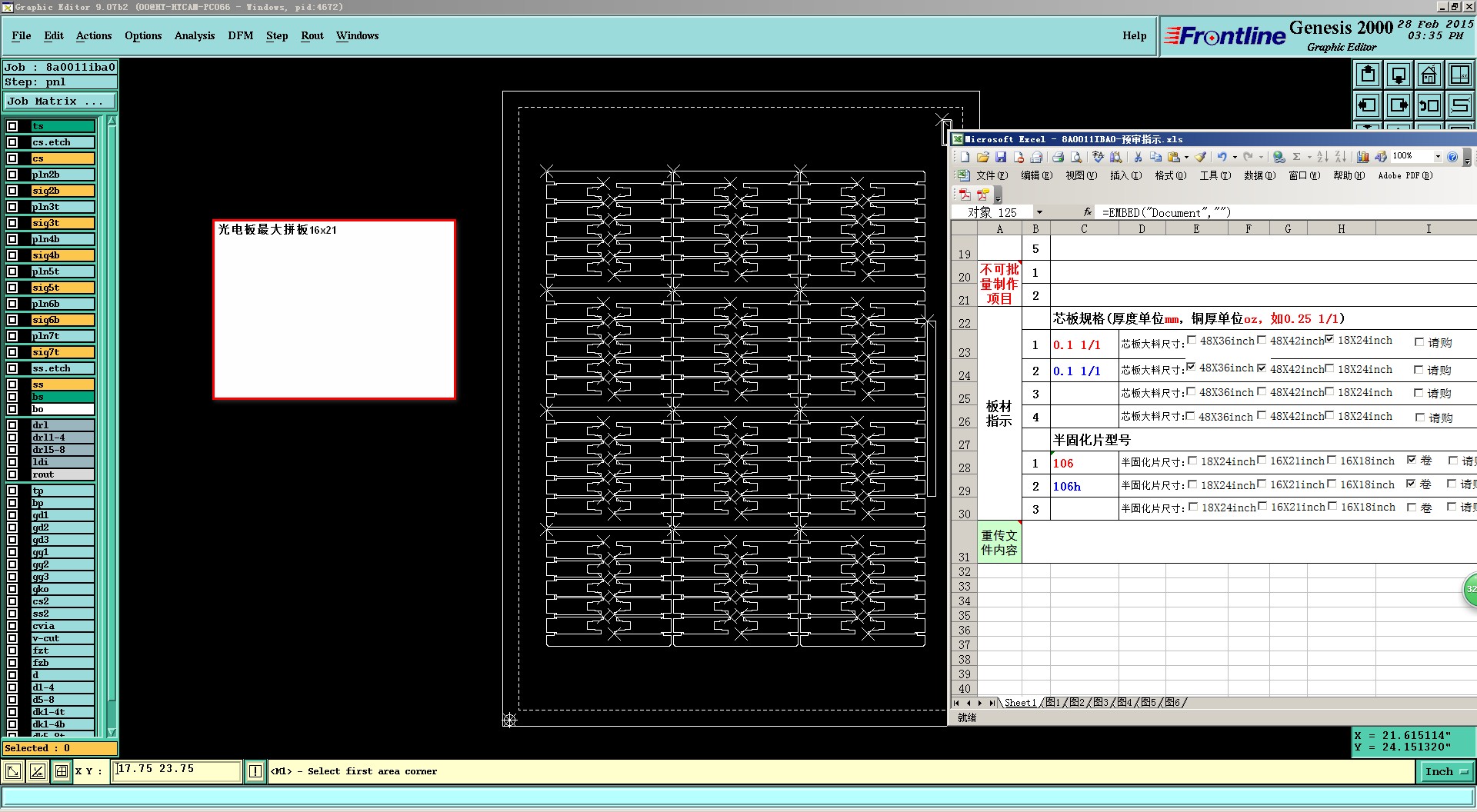Open the Inch units dropdown
The height and width of the screenshot is (812, 1477).
pos(1445,771)
